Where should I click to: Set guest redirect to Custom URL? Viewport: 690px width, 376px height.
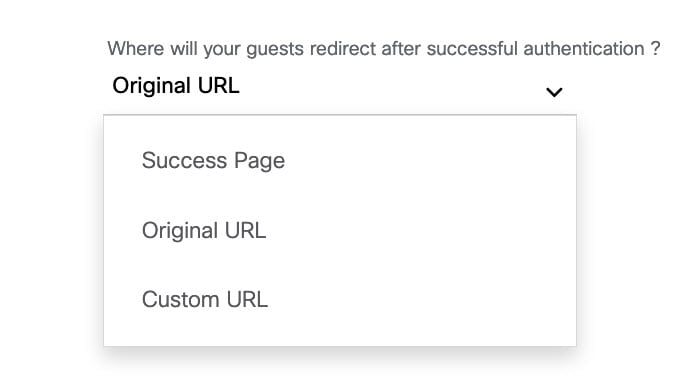pyautogui.click(x=340, y=299)
